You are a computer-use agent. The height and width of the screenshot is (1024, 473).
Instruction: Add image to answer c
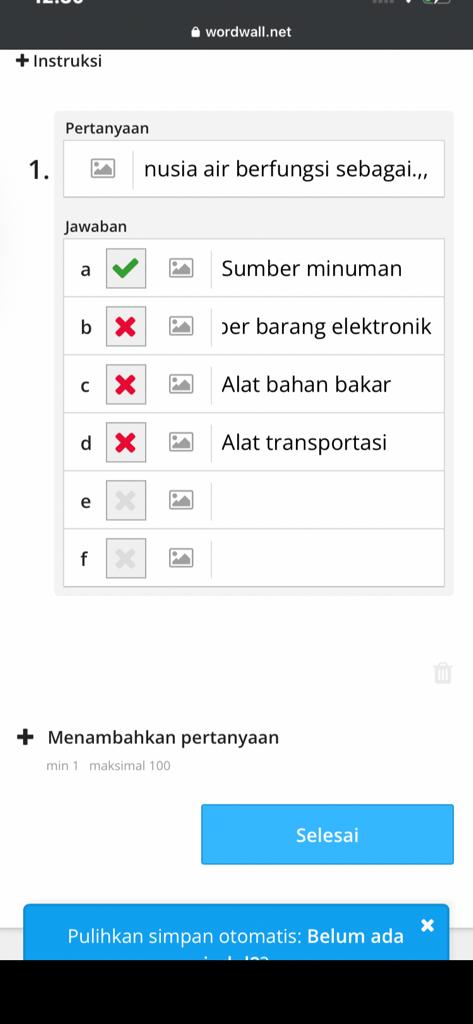[x=181, y=384]
